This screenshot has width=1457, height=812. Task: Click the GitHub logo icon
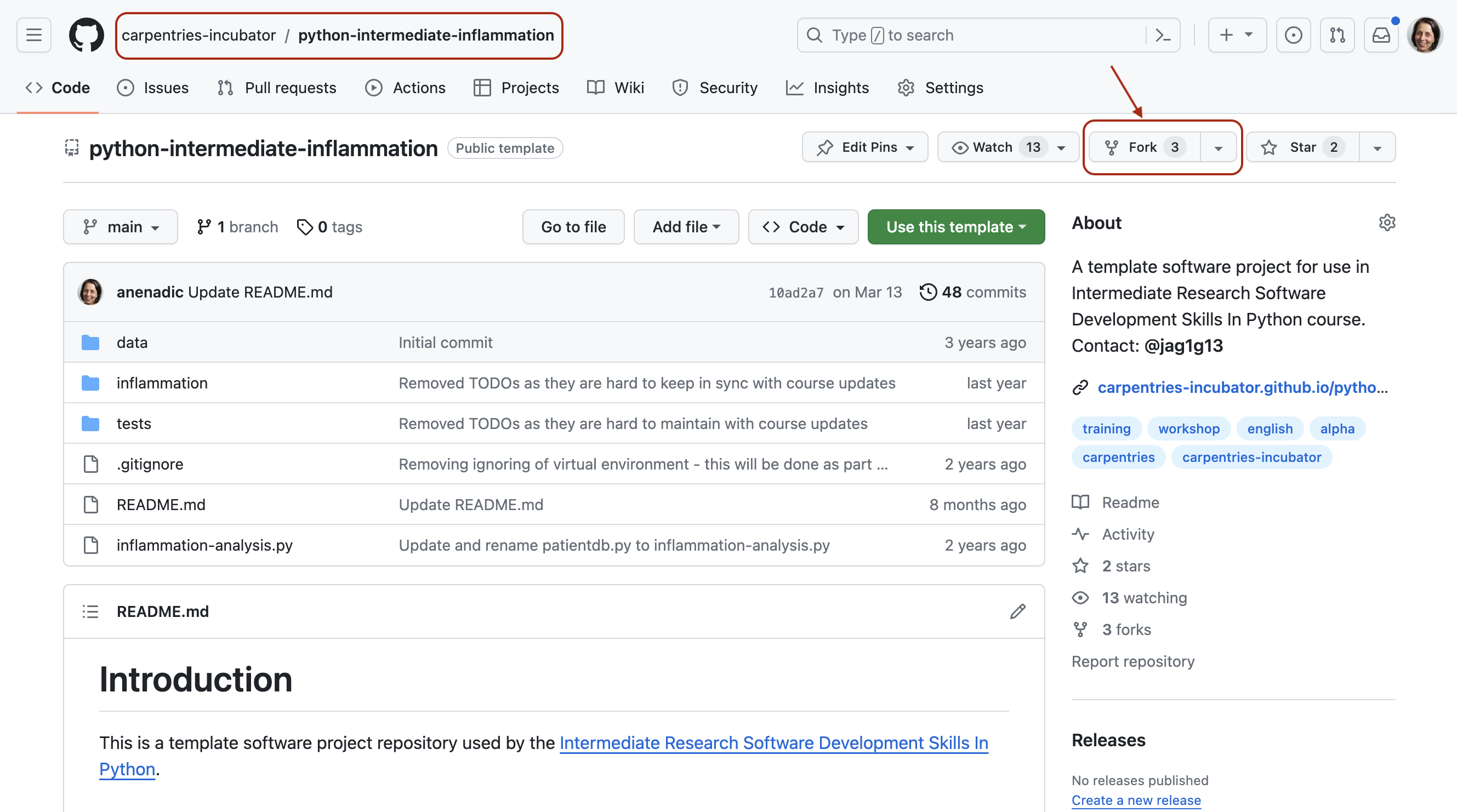[86, 35]
